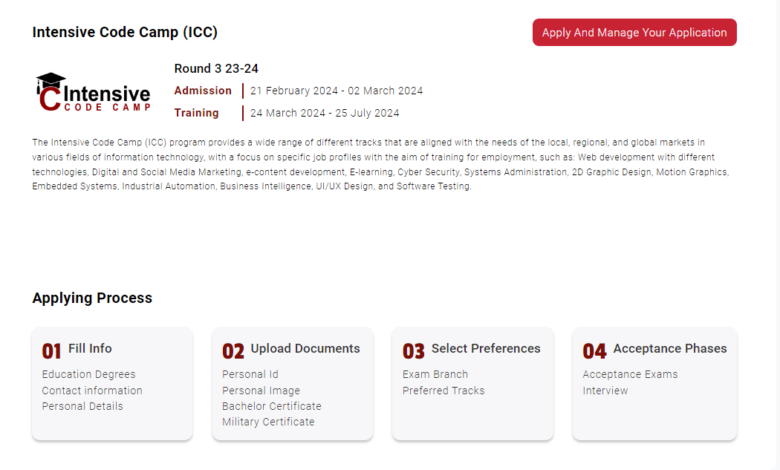Screen dimensions: 780x470
Task: Click Personal Image item
Action: click(x=261, y=390)
